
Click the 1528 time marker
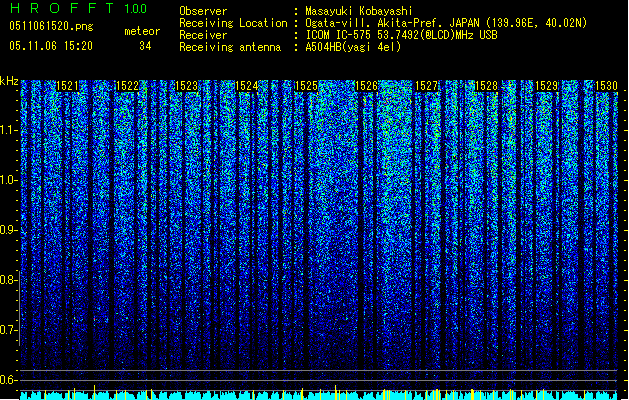486,86
